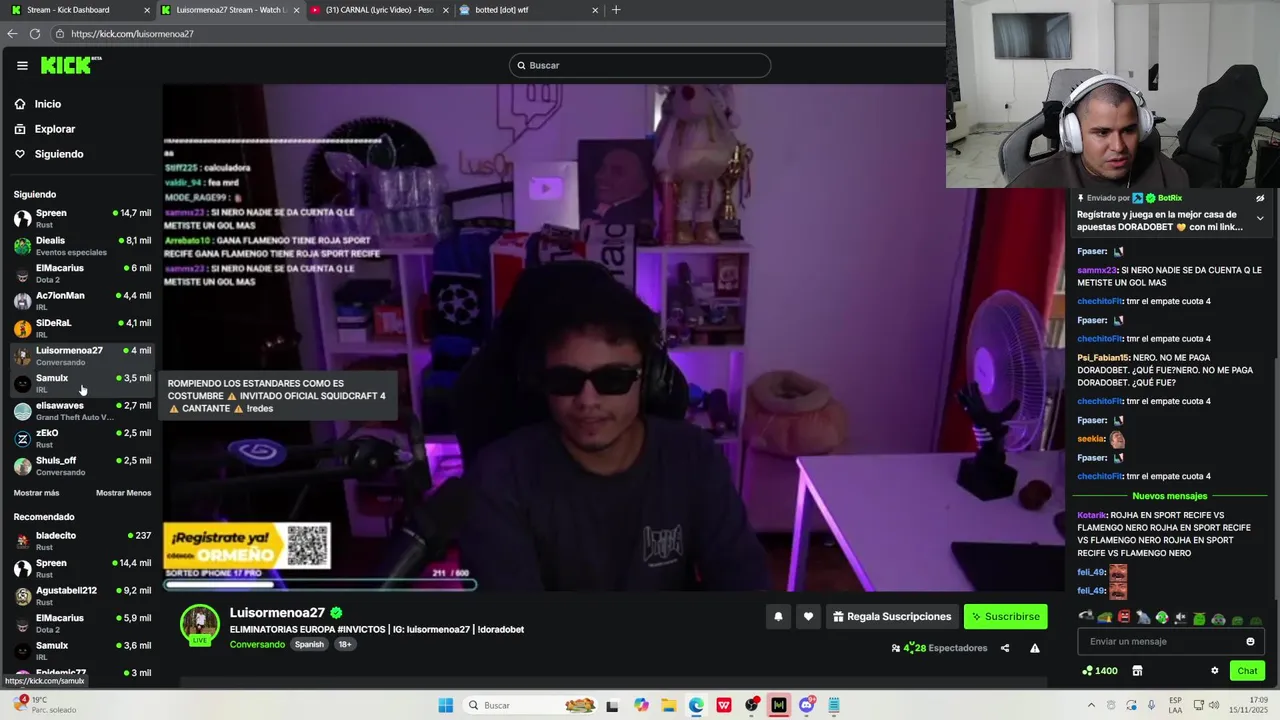This screenshot has height=720, width=1280.
Task: Click Regala Suscripciones button
Action: point(892,617)
